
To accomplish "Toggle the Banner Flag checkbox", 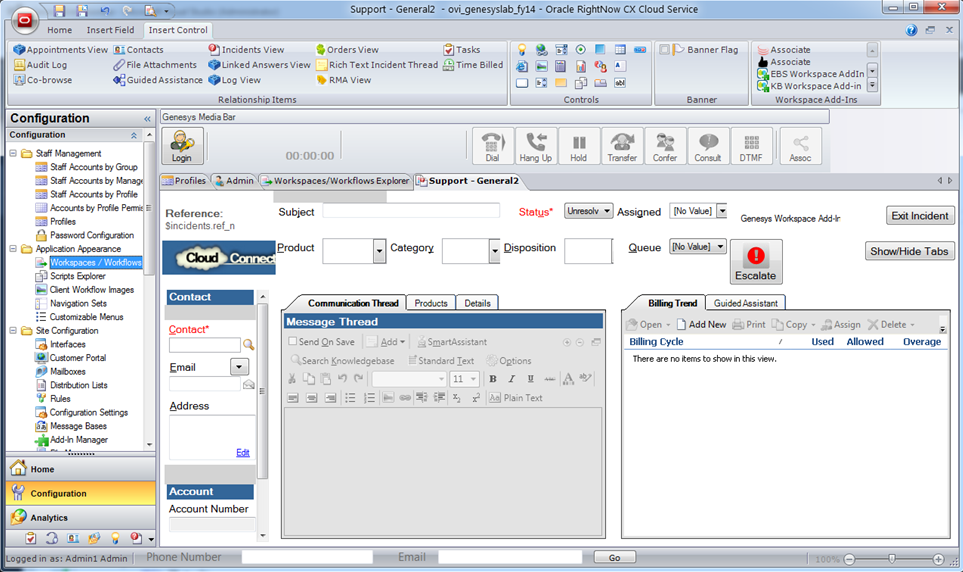I will [665, 50].
